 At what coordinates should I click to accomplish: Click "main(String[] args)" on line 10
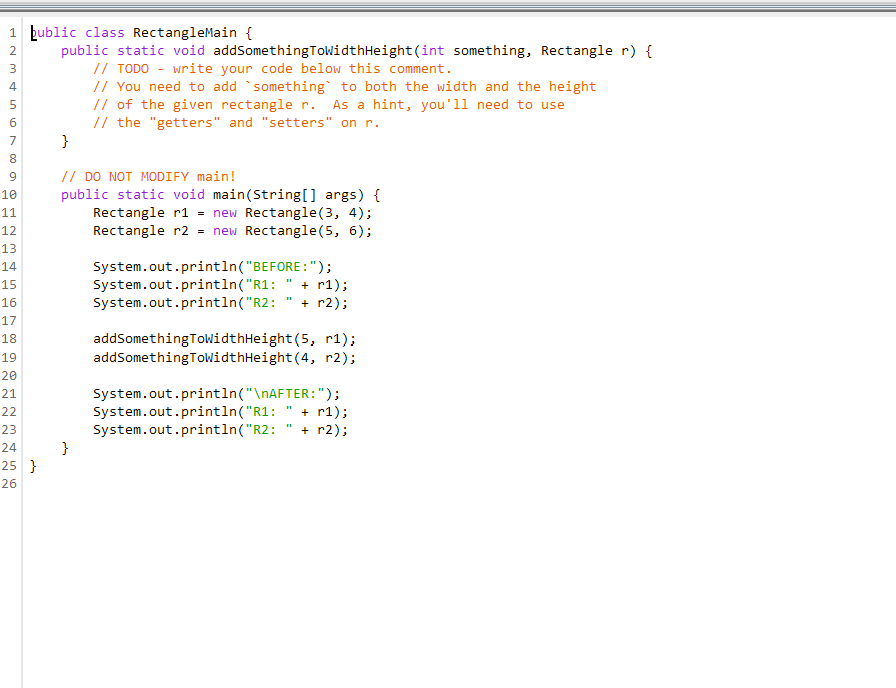288,195
